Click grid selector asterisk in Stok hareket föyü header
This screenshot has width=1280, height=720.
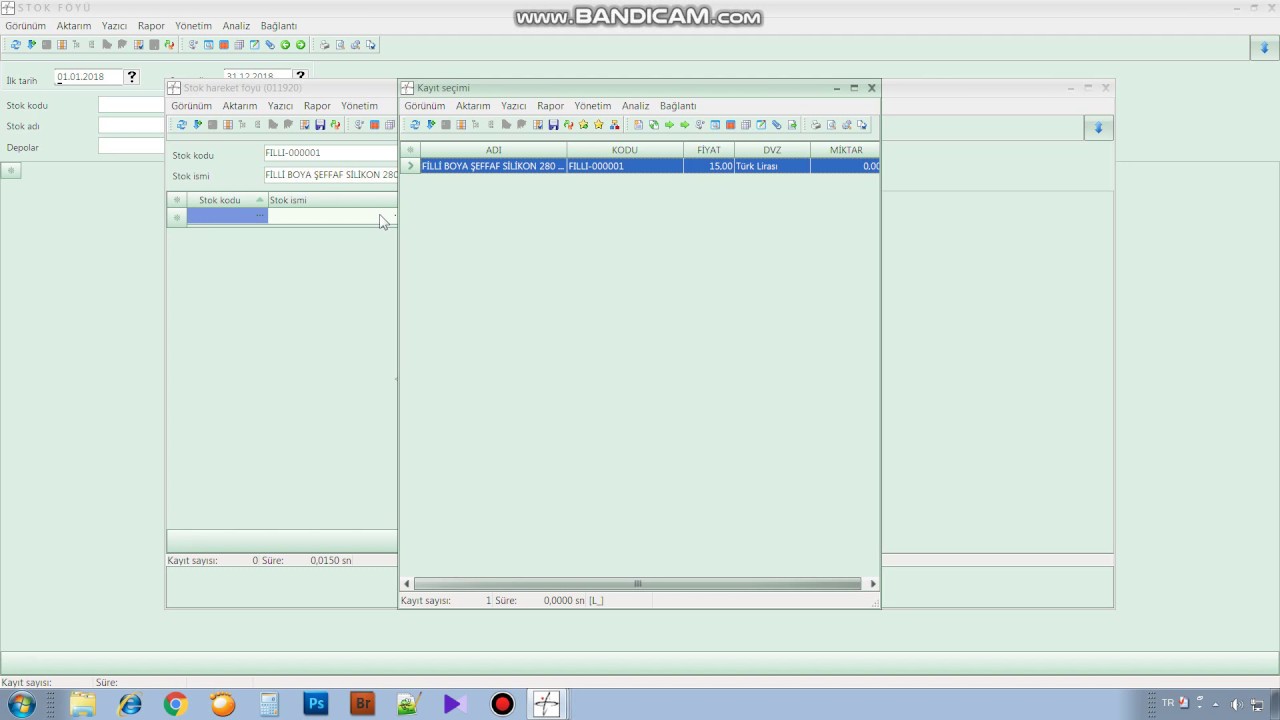pyautogui.click(x=177, y=200)
